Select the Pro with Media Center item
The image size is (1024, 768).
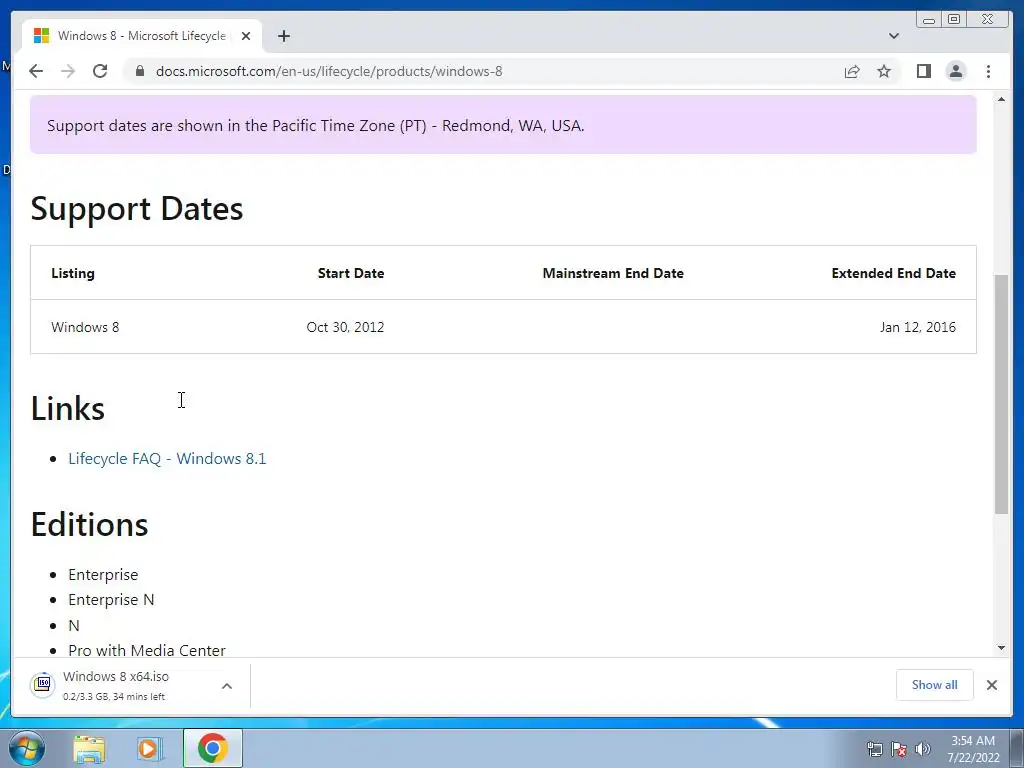click(x=147, y=650)
